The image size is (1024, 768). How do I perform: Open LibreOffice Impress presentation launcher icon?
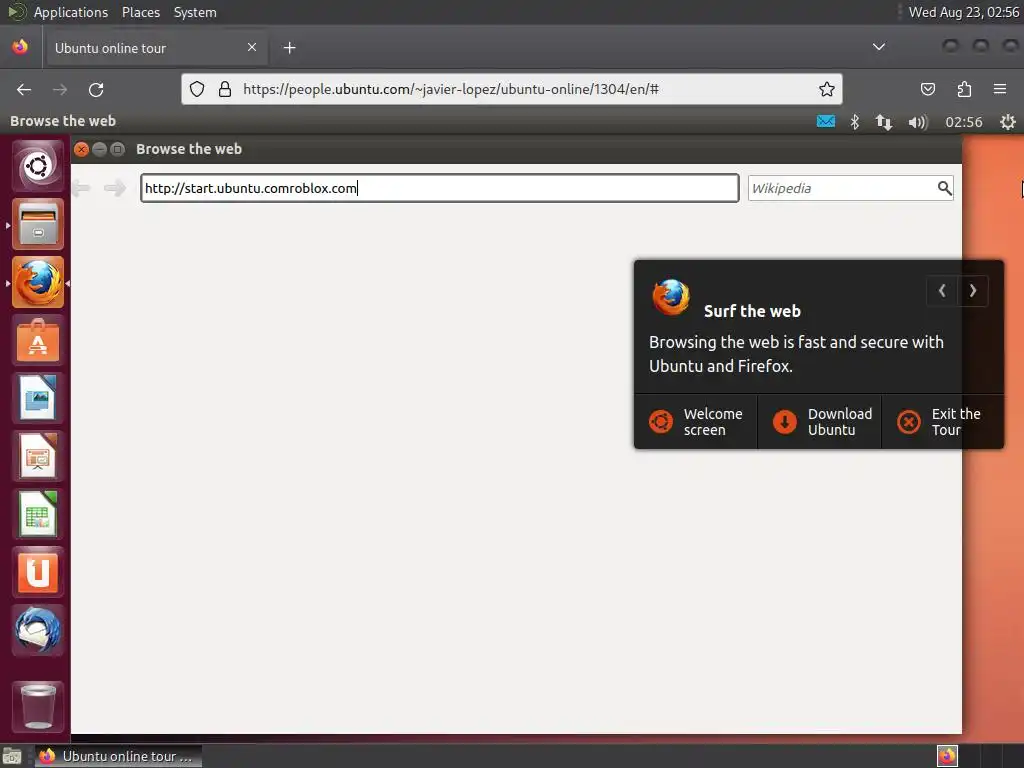pyautogui.click(x=38, y=456)
